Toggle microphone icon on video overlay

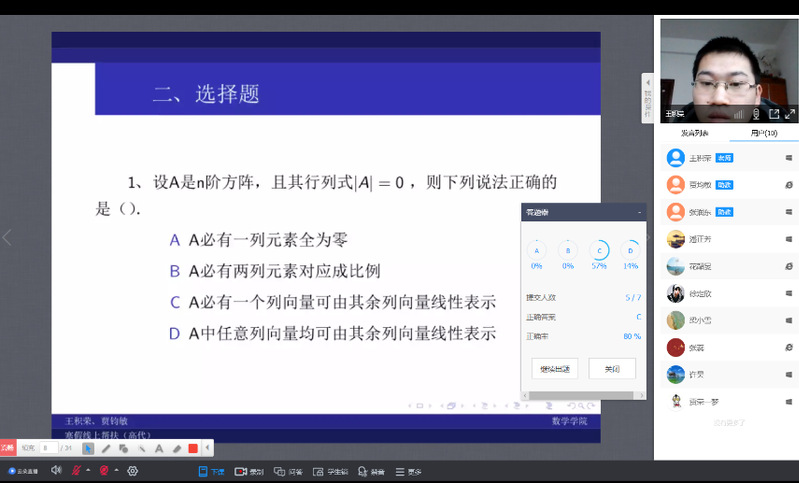pos(756,114)
